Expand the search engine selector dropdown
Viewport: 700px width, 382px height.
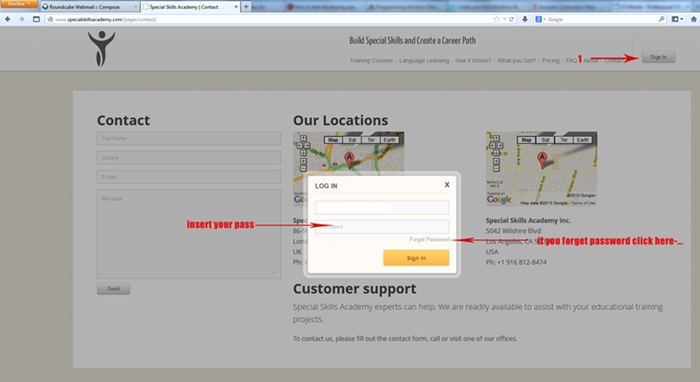pyautogui.click(x=540, y=19)
